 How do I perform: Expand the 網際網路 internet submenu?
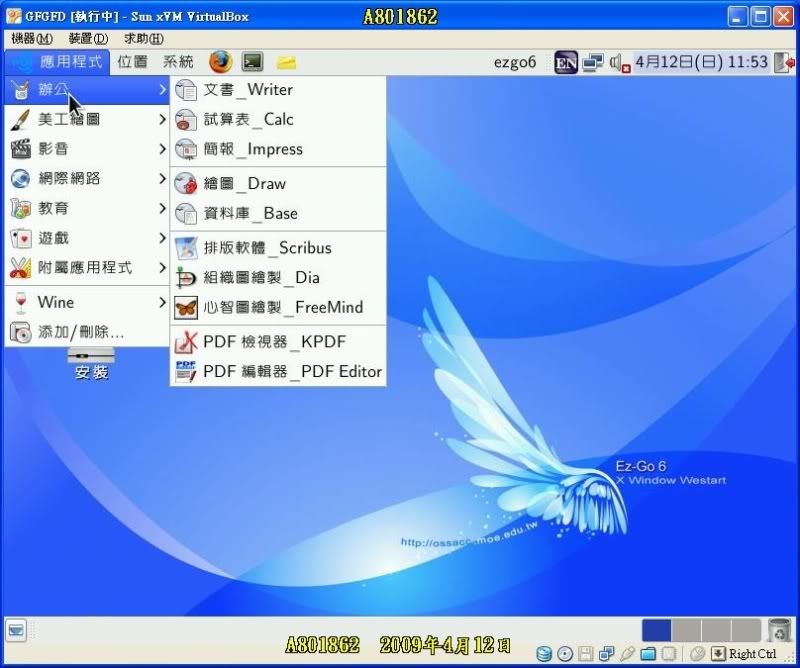pos(87,179)
